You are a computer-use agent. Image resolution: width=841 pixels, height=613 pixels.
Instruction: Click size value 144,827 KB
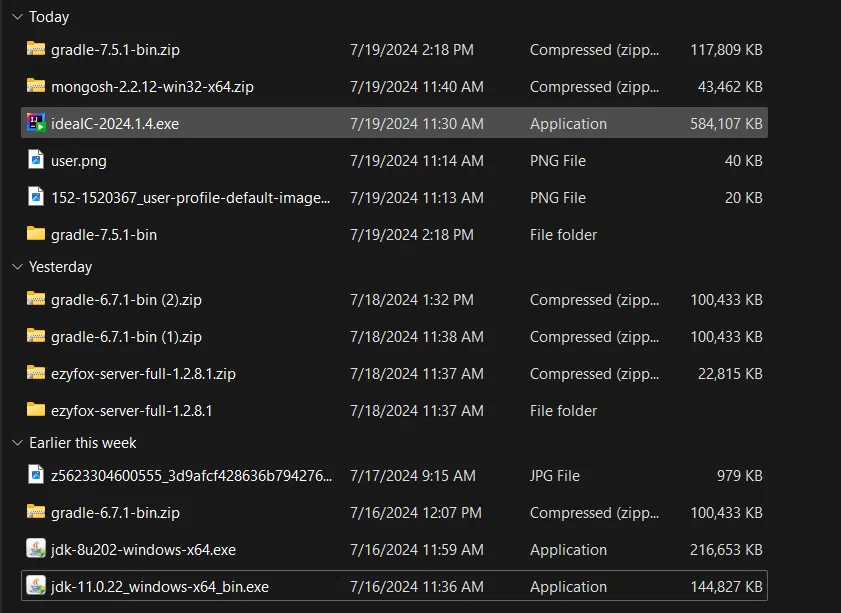tap(726, 587)
